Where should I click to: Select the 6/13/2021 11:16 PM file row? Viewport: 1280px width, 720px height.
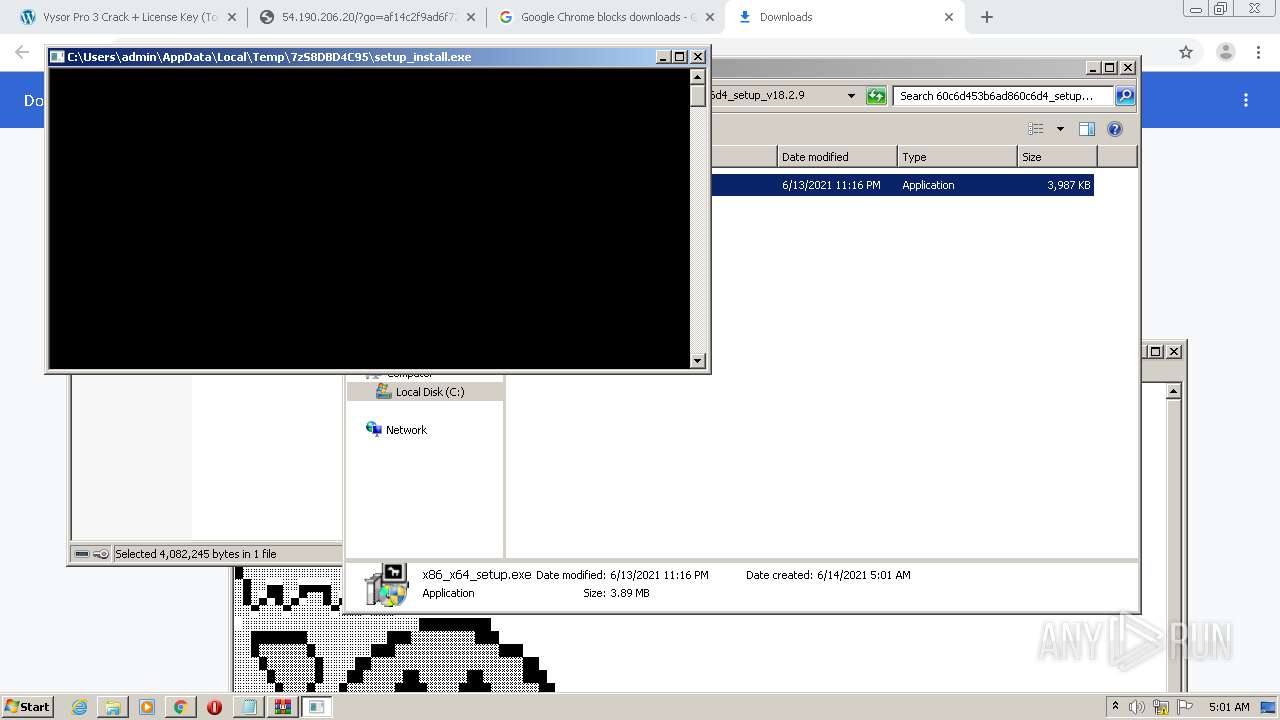pyautogui.click(x=902, y=185)
